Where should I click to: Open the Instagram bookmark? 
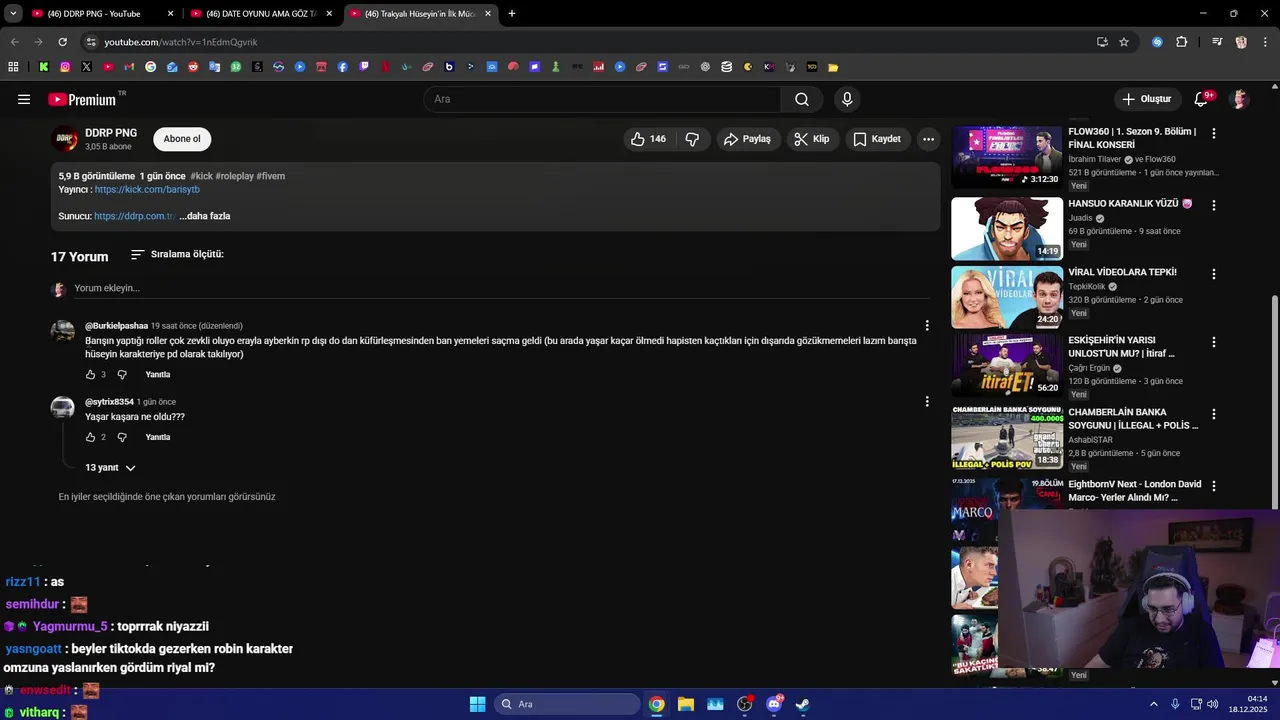65,67
